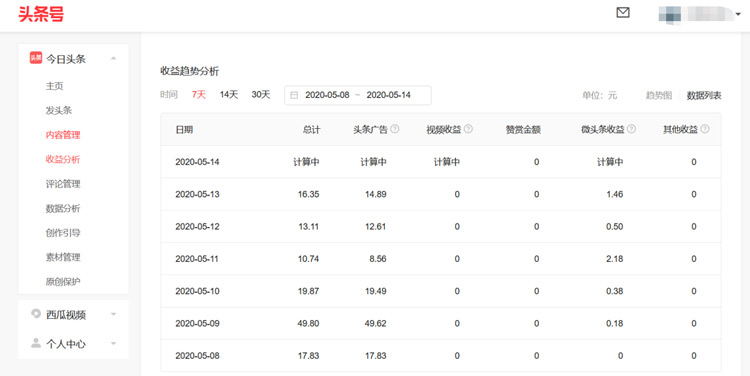Viewport: 750px width, 376px height.
Task: Click ad revenue value 19.49
Action: pyautogui.click(x=375, y=291)
